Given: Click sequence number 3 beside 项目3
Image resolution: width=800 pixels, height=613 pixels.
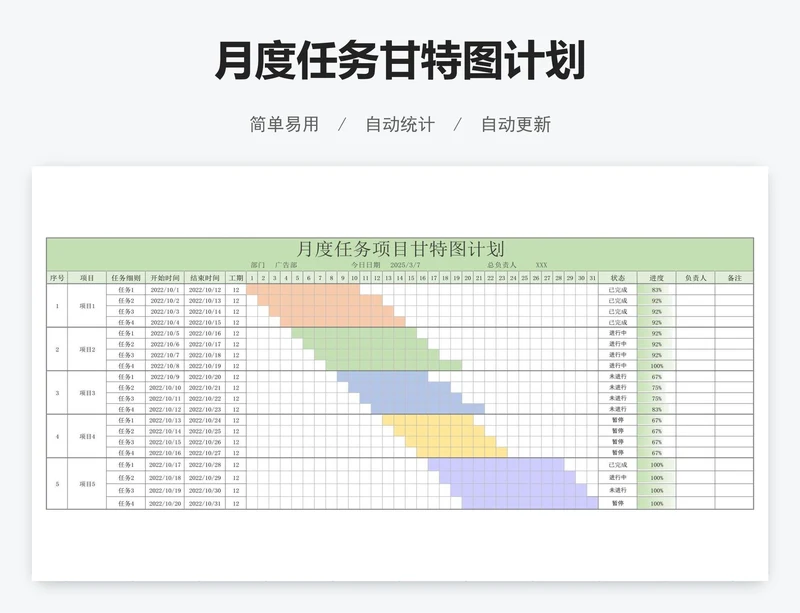Looking at the screenshot, I should point(57,393).
